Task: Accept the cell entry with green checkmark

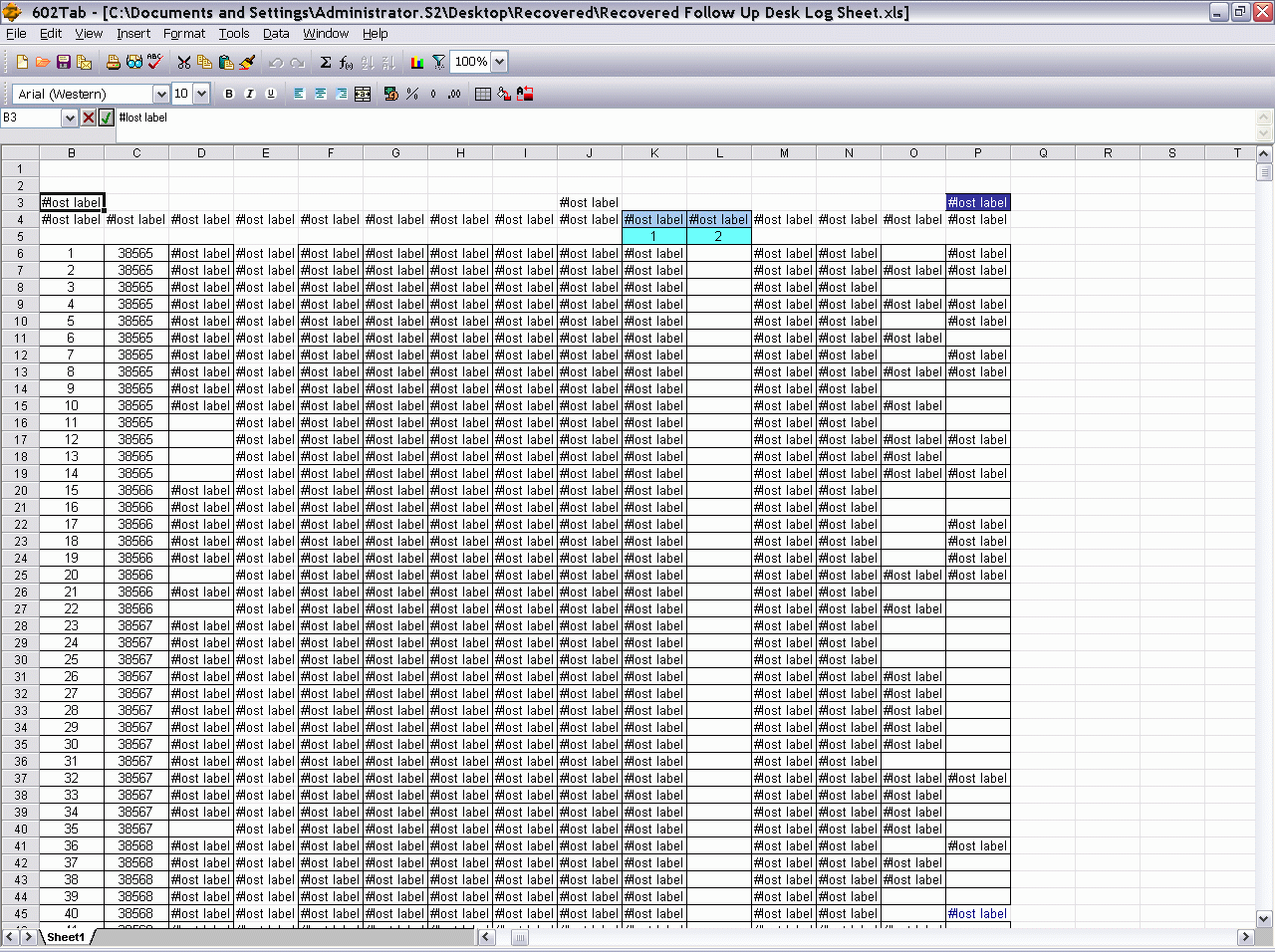Action: click(x=107, y=118)
